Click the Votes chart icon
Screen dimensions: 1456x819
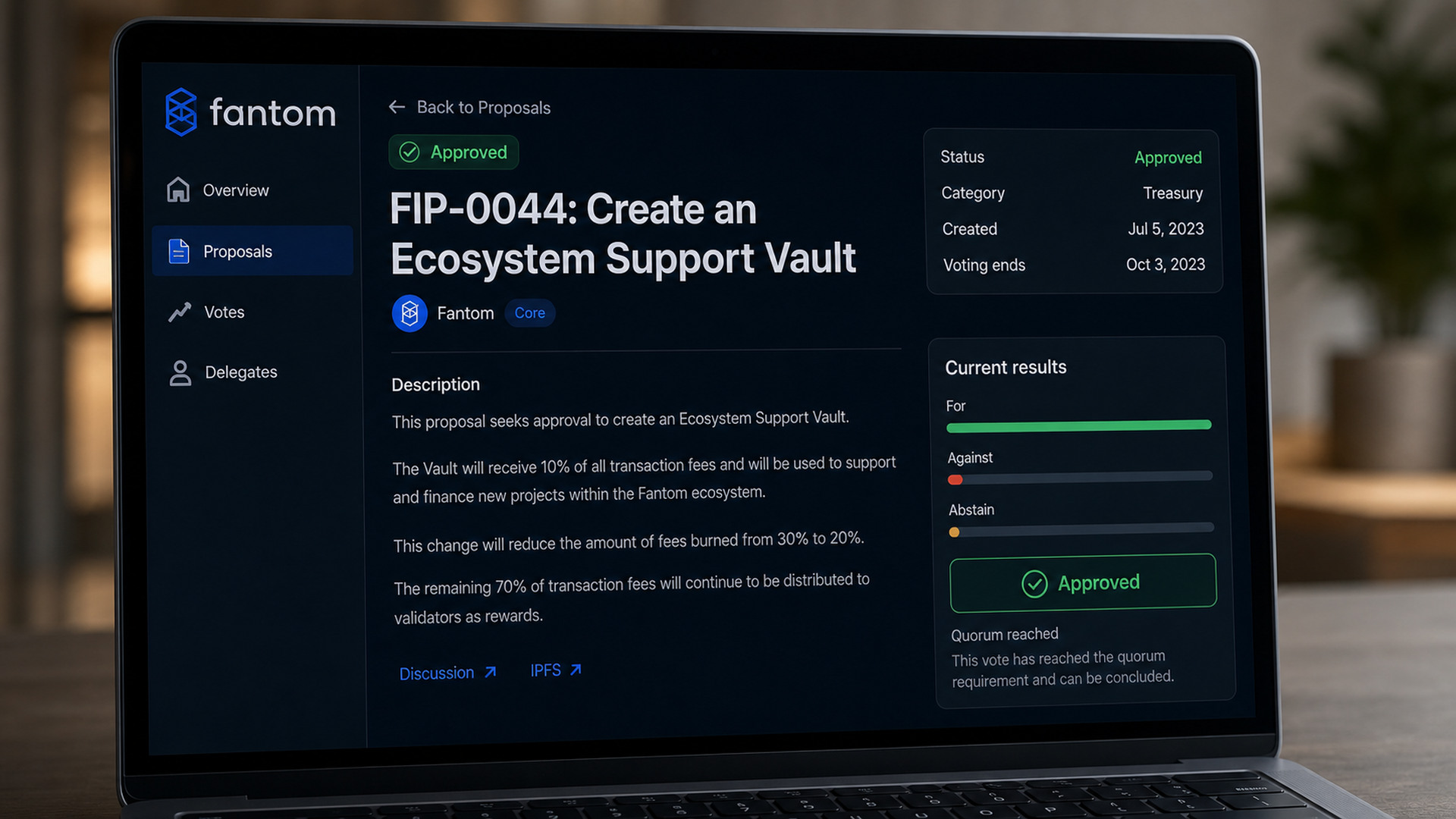coord(180,312)
